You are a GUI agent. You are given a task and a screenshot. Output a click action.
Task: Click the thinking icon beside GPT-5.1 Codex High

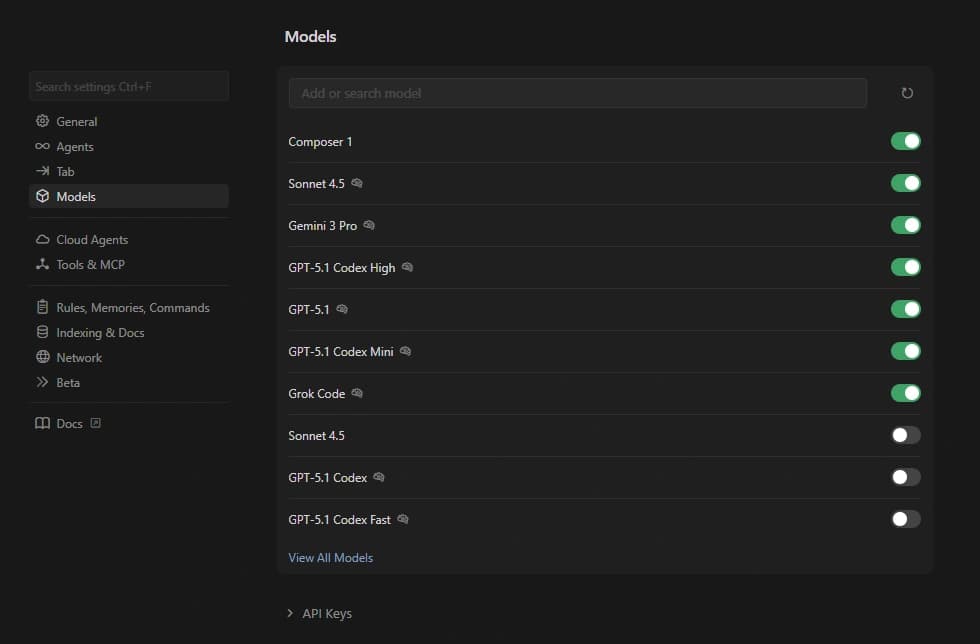406,267
